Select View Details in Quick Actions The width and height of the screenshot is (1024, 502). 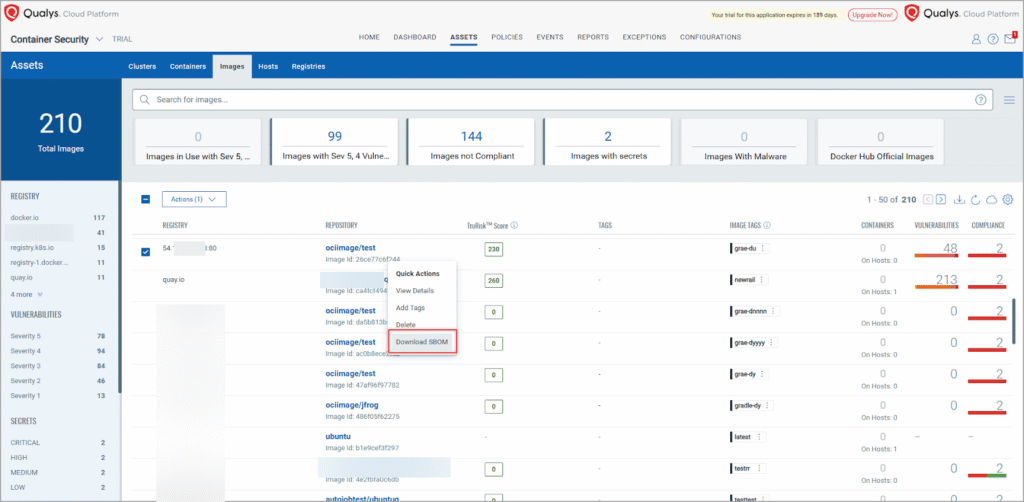[415, 290]
